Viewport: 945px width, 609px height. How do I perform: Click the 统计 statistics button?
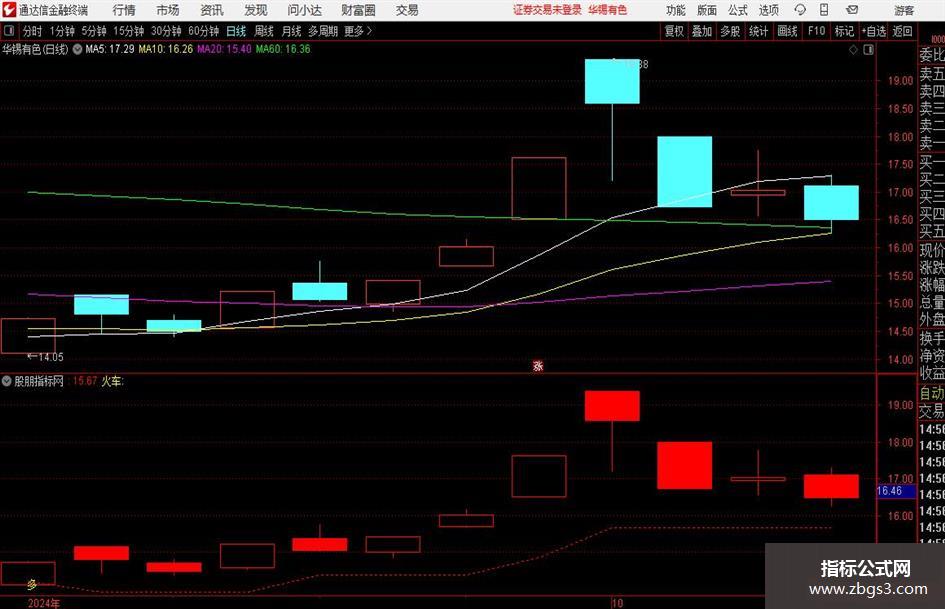tap(758, 31)
